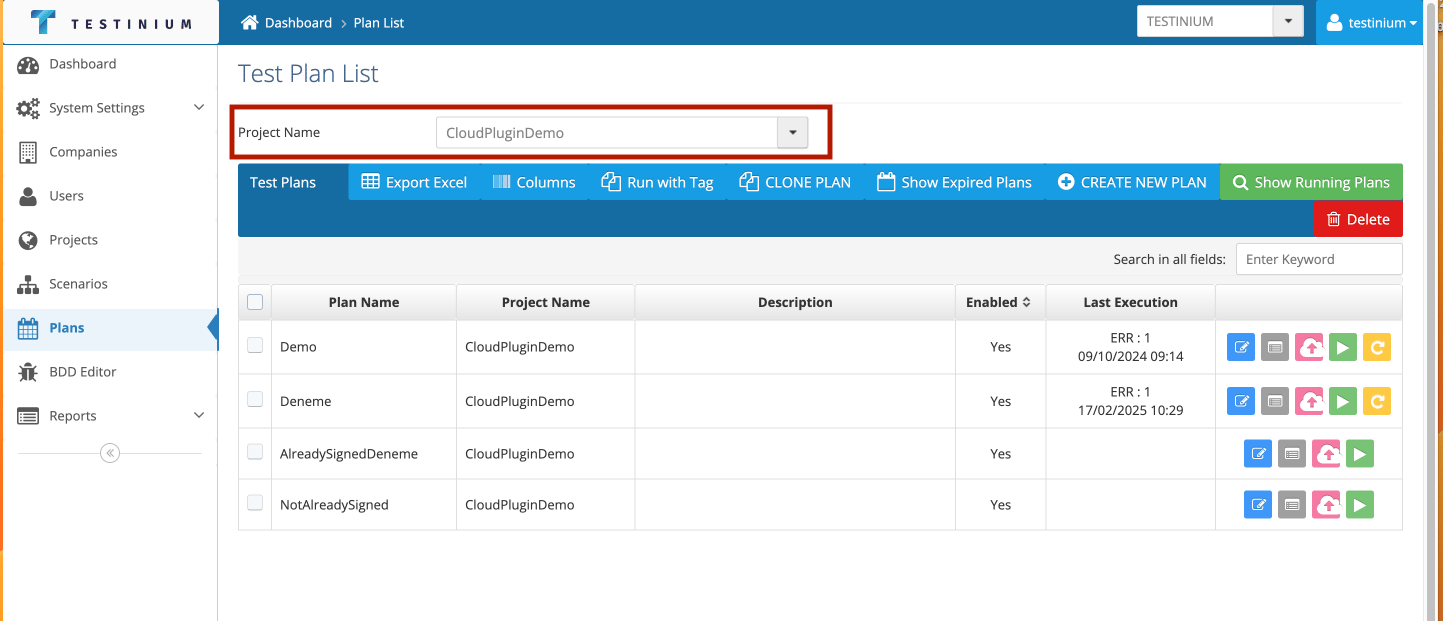Select the Test Plans tab

[x=283, y=182]
